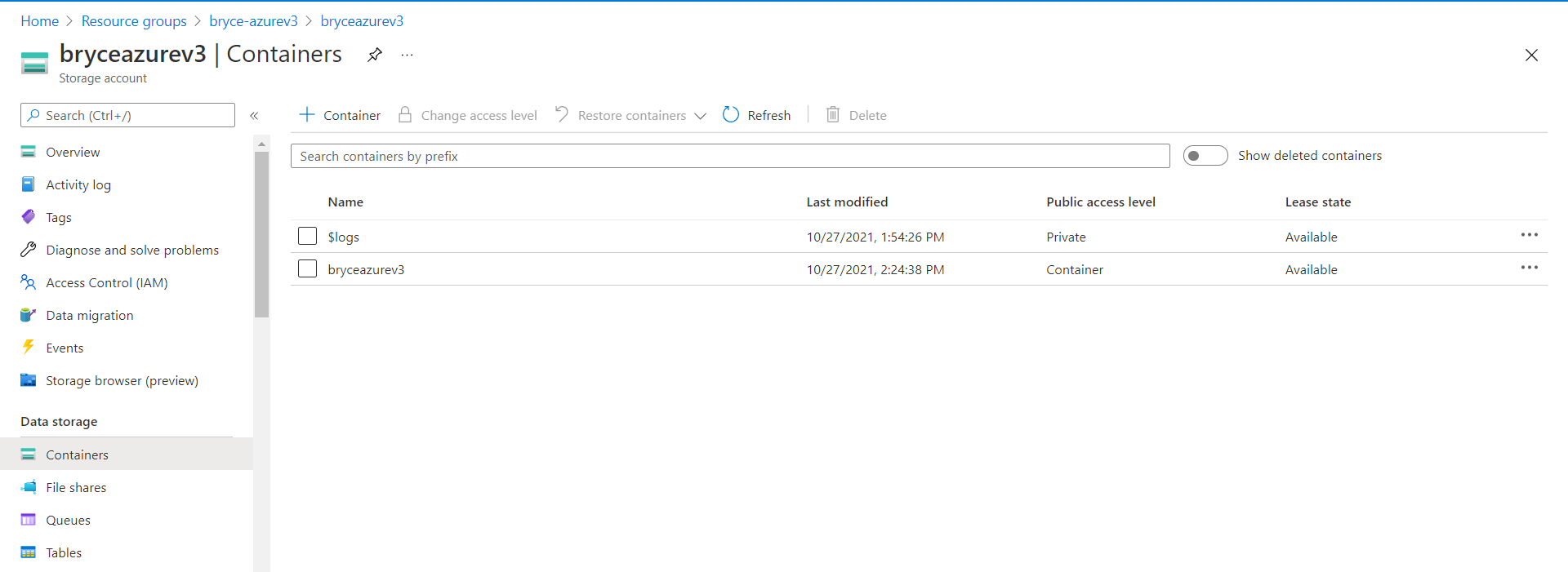Click the left menu vertical scrollbar thumb

[261, 234]
